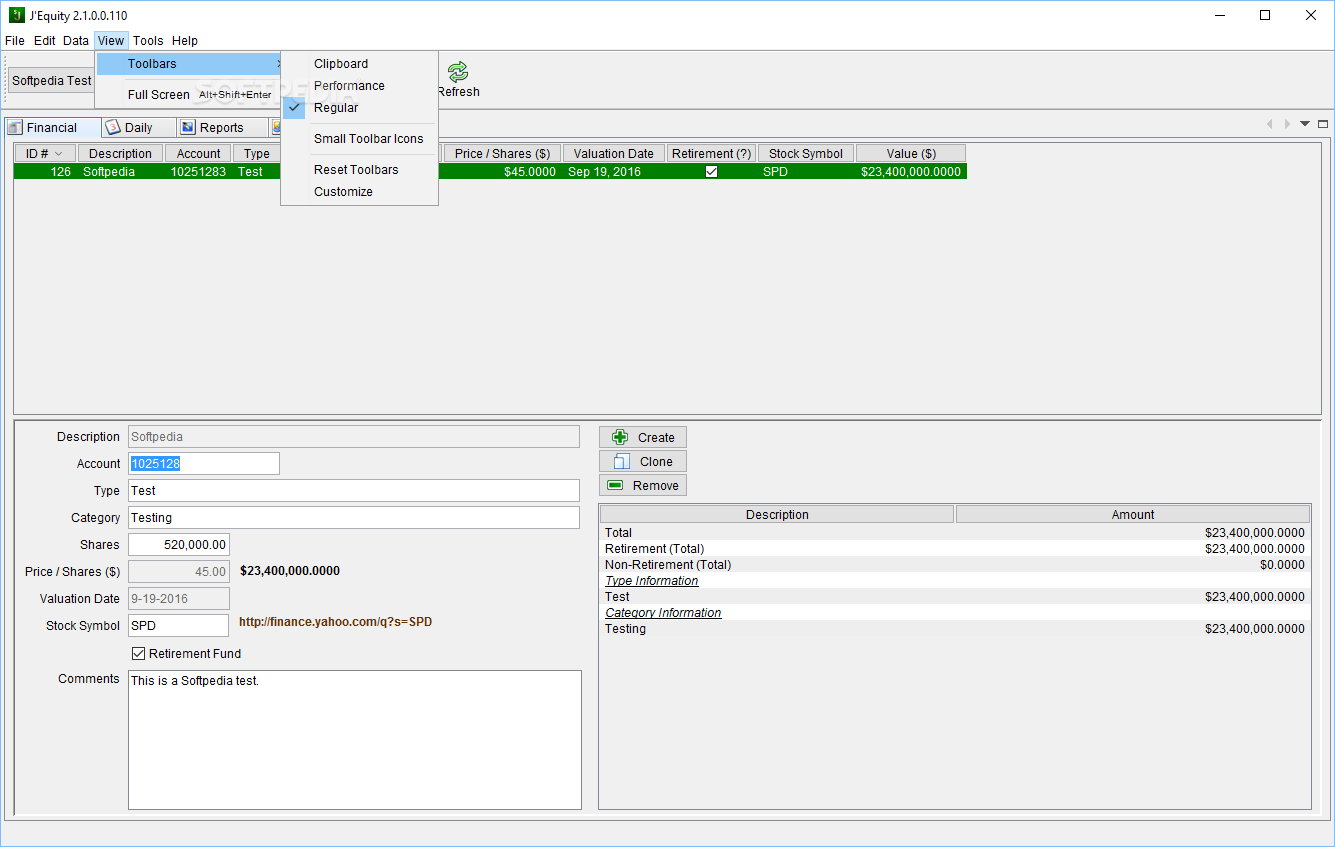Click the sort arrow in the ID # column header

[59, 153]
